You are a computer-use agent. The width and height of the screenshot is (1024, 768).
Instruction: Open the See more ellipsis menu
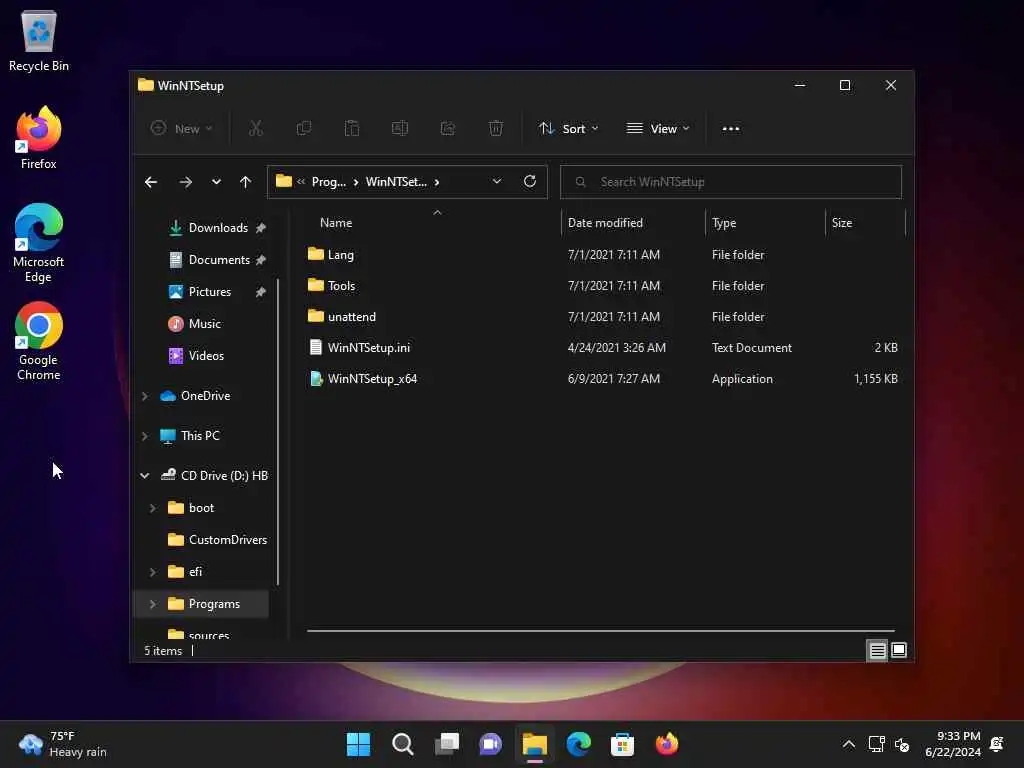tap(731, 129)
